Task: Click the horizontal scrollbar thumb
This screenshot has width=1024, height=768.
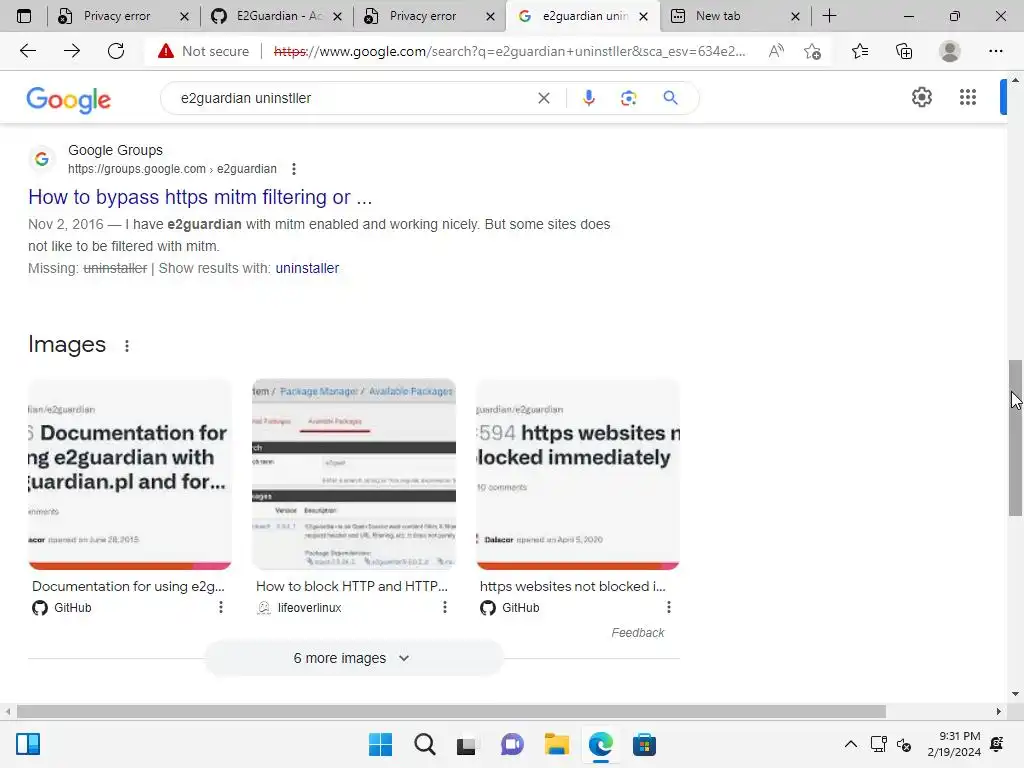Action: point(451,711)
